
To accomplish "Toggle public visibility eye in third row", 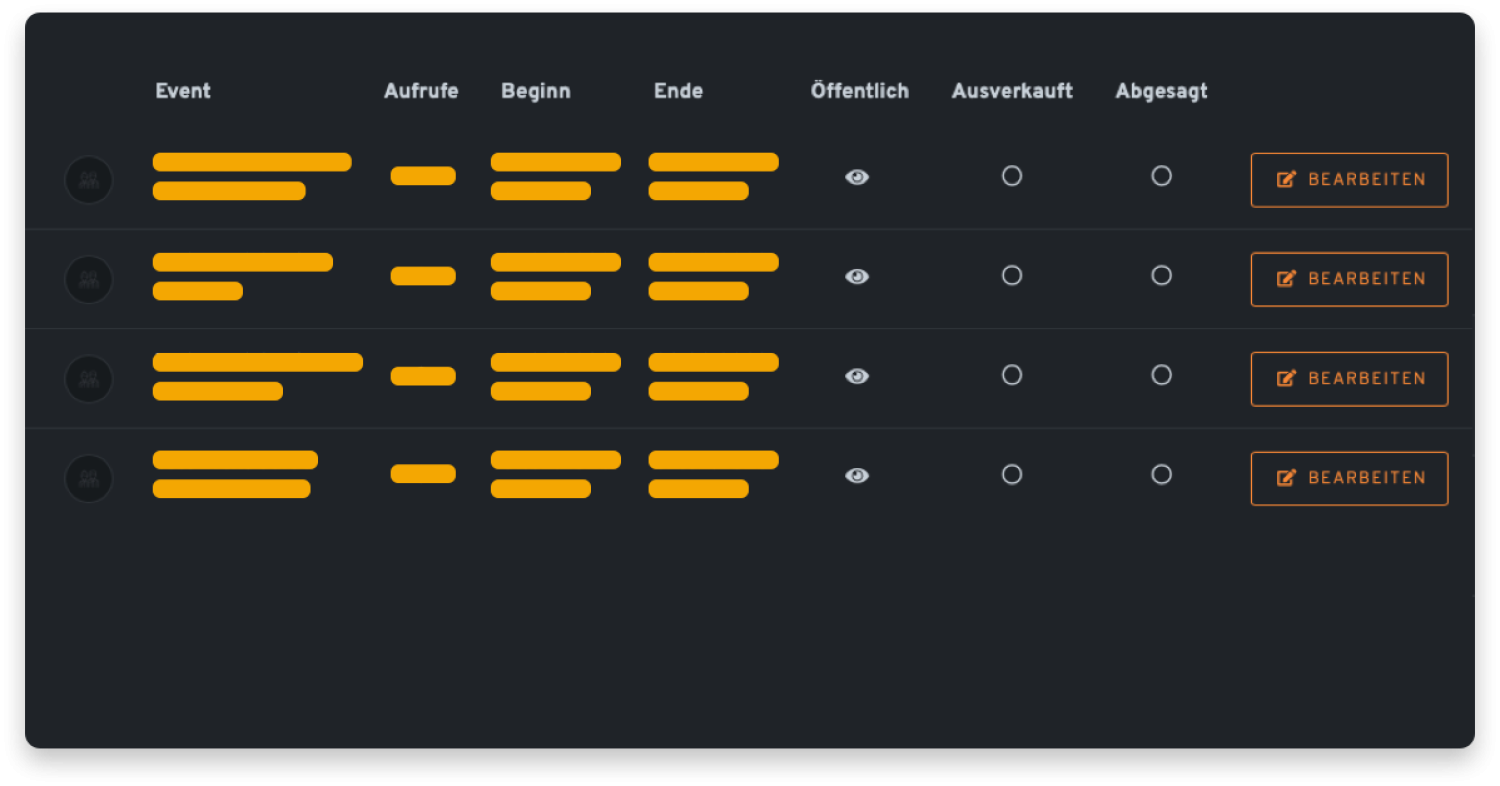I will (857, 376).
